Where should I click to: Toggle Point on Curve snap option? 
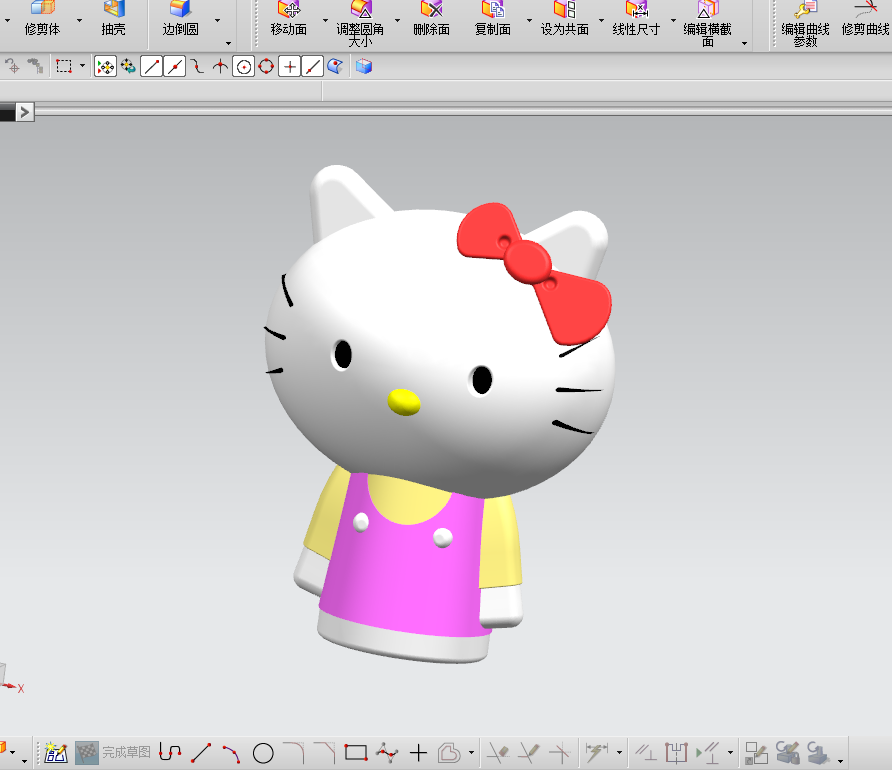[312, 67]
